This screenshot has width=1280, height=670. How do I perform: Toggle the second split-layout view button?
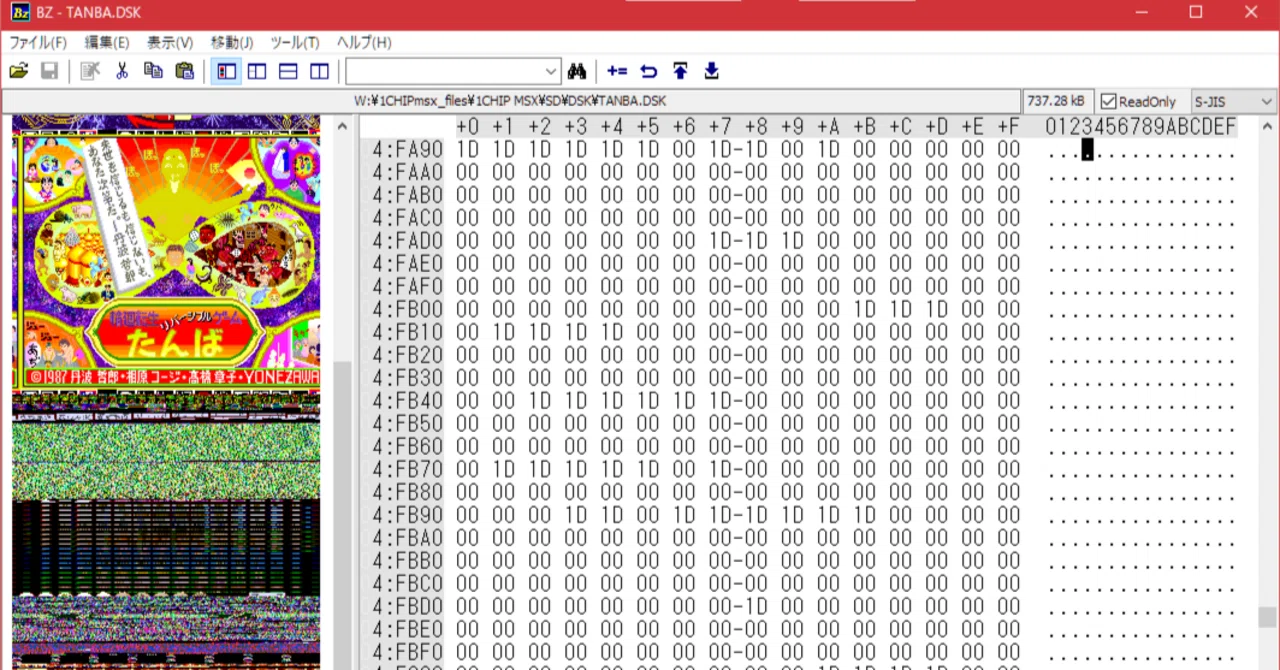tap(257, 71)
